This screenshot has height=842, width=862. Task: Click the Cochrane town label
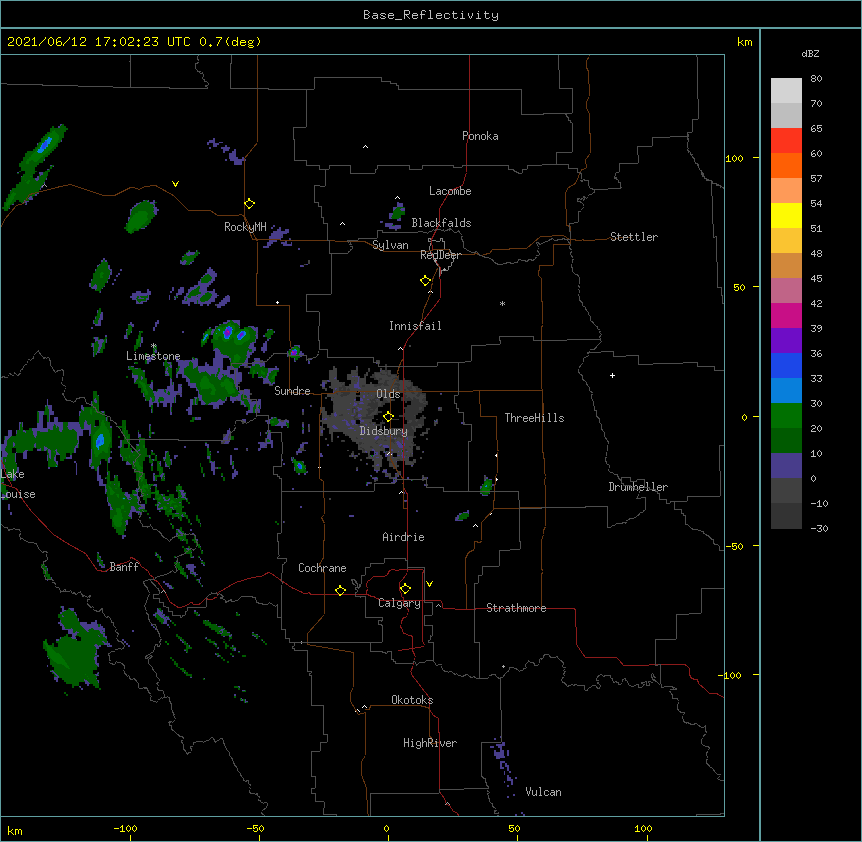click(322, 568)
